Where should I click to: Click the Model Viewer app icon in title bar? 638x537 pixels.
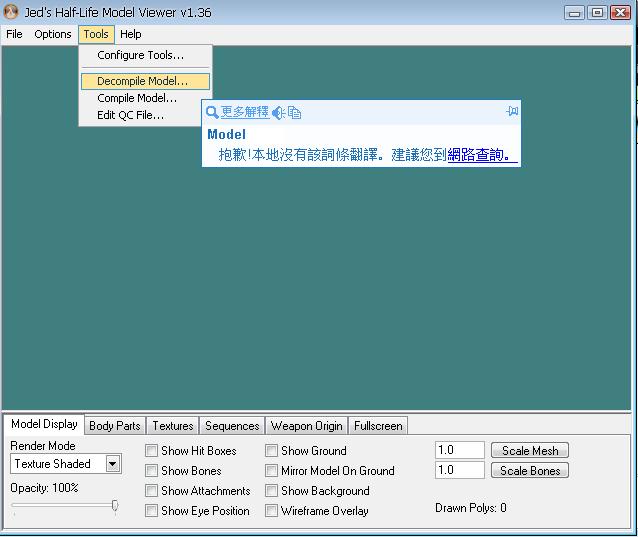pyautogui.click(x=11, y=12)
